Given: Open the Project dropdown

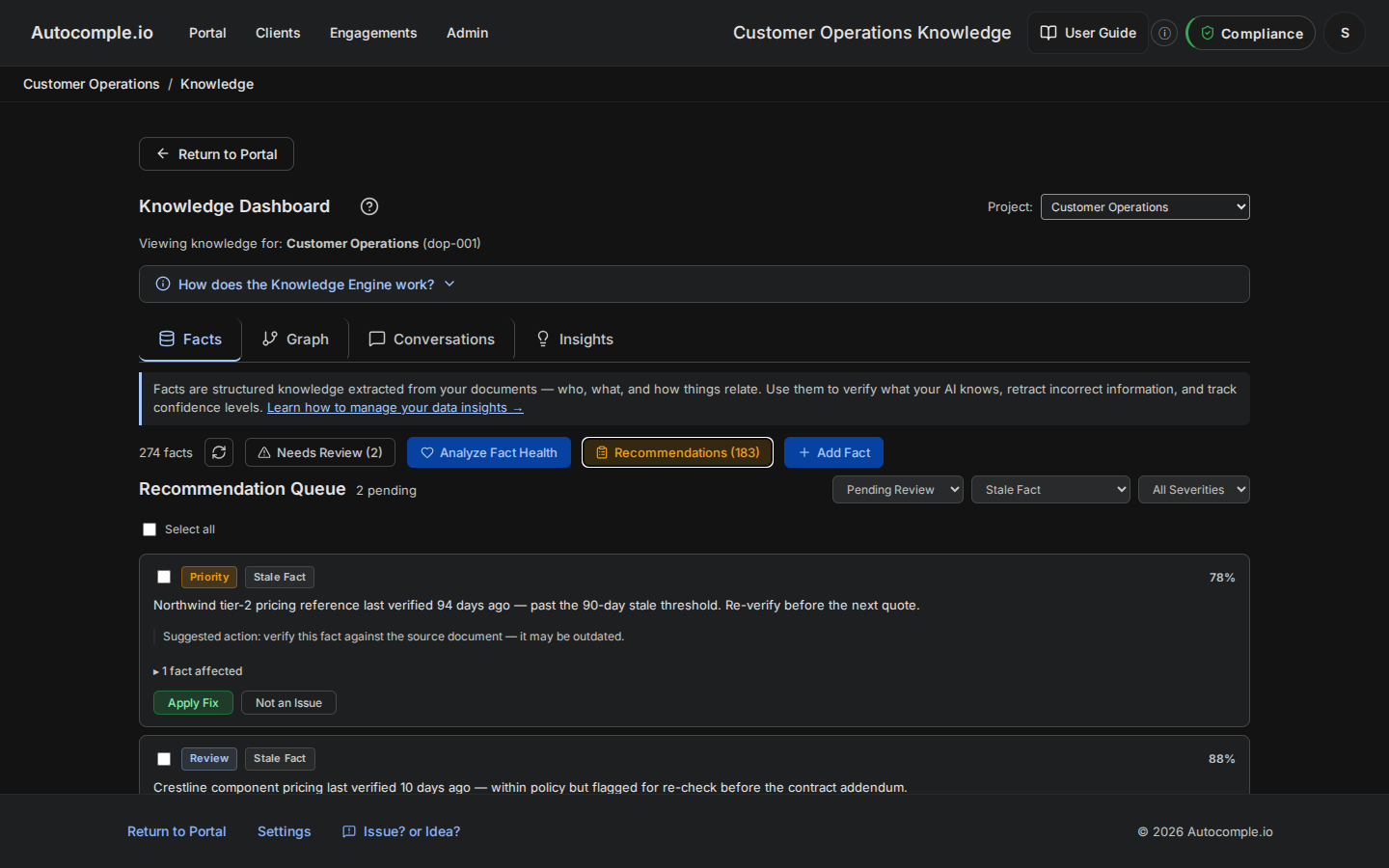Looking at the screenshot, I should tap(1145, 207).
